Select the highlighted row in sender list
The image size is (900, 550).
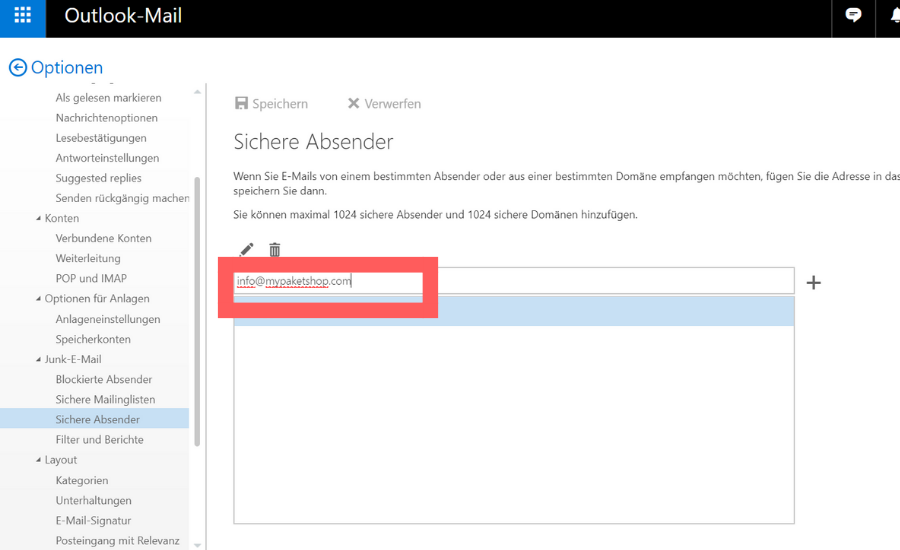click(513, 311)
